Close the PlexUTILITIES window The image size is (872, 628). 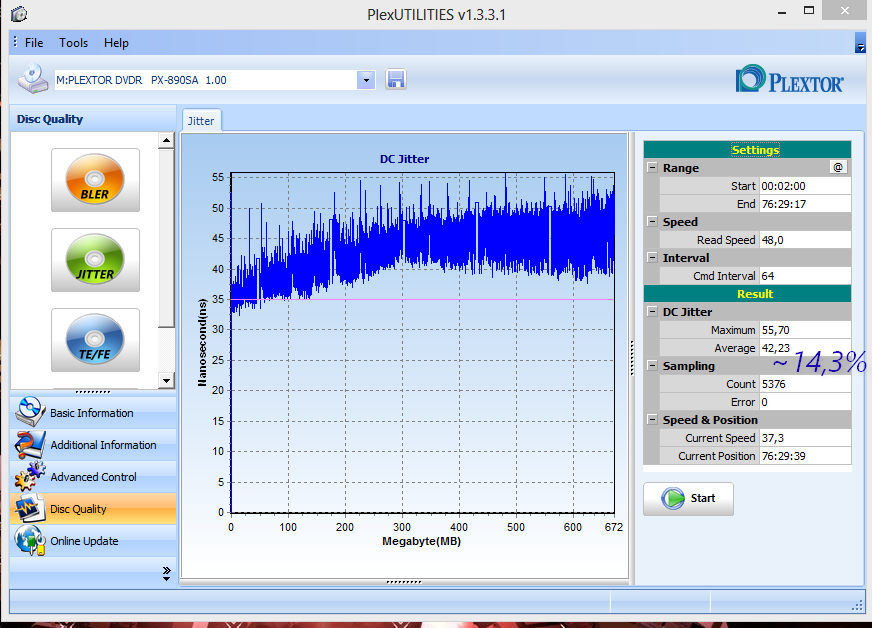(844, 11)
